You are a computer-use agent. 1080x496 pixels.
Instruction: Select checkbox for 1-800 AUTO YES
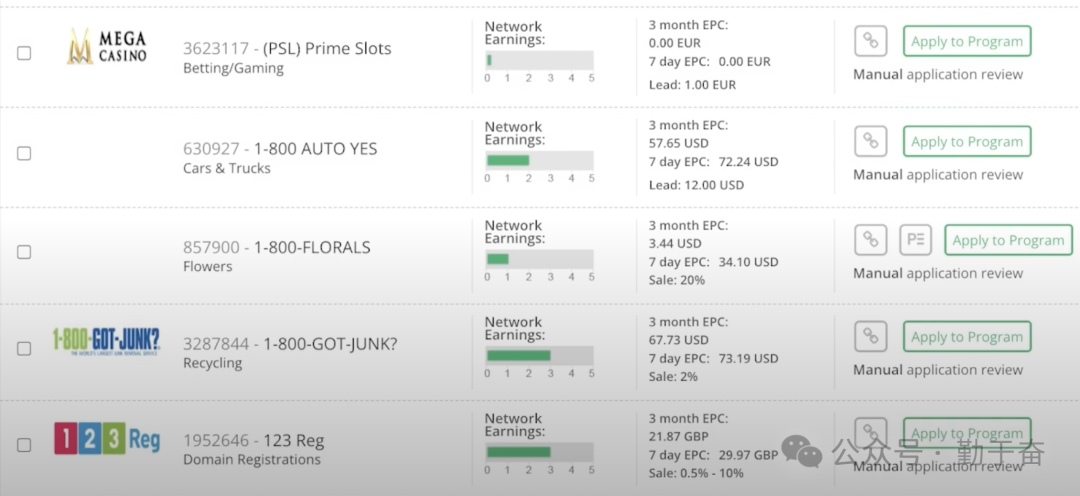point(24,153)
